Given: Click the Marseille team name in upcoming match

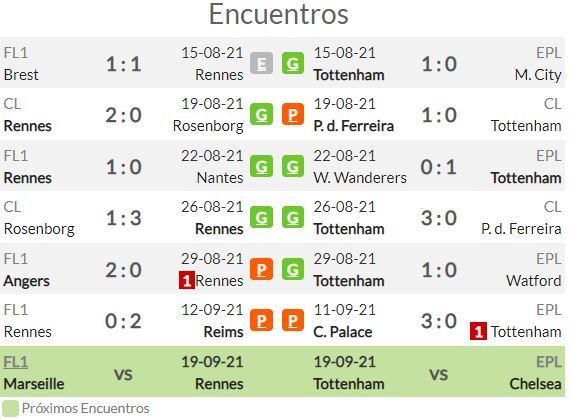Looking at the screenshot, I should (x=34, y=384).
